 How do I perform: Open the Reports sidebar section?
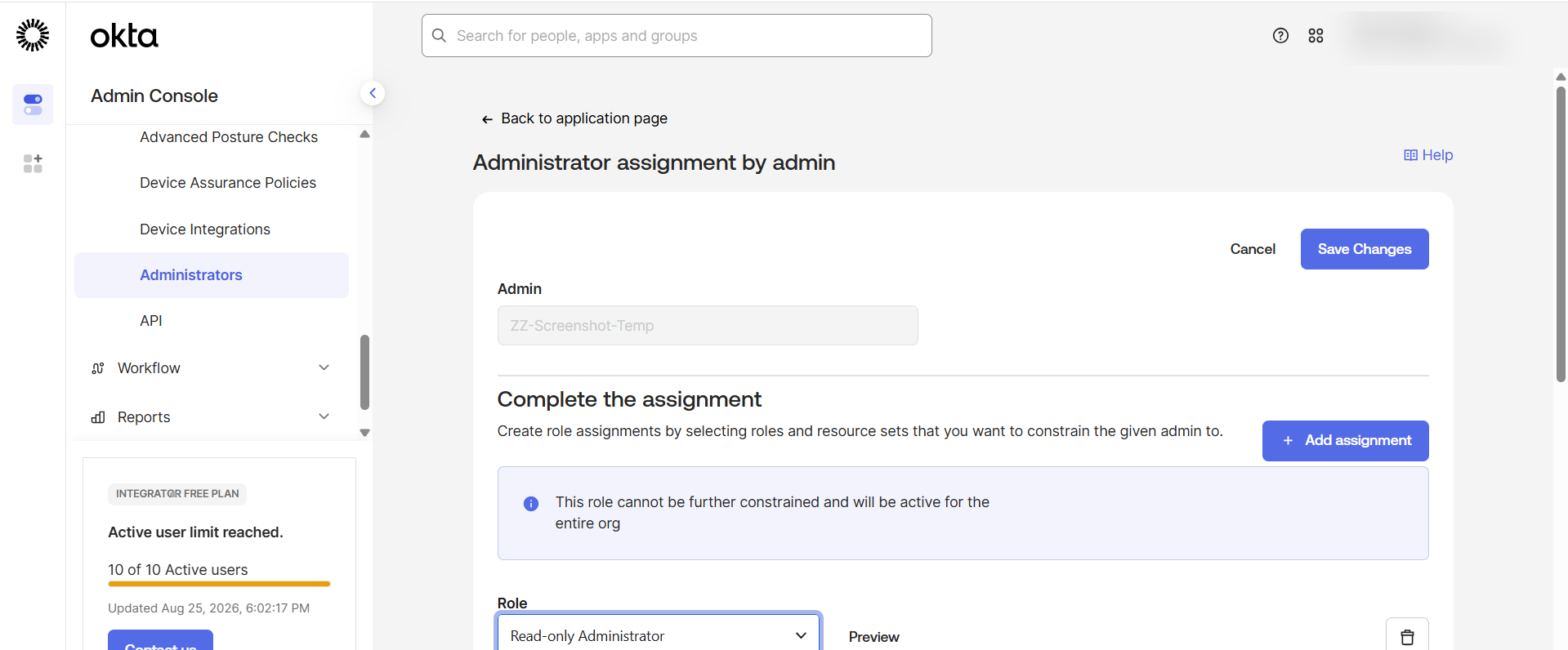click(212, 417)
